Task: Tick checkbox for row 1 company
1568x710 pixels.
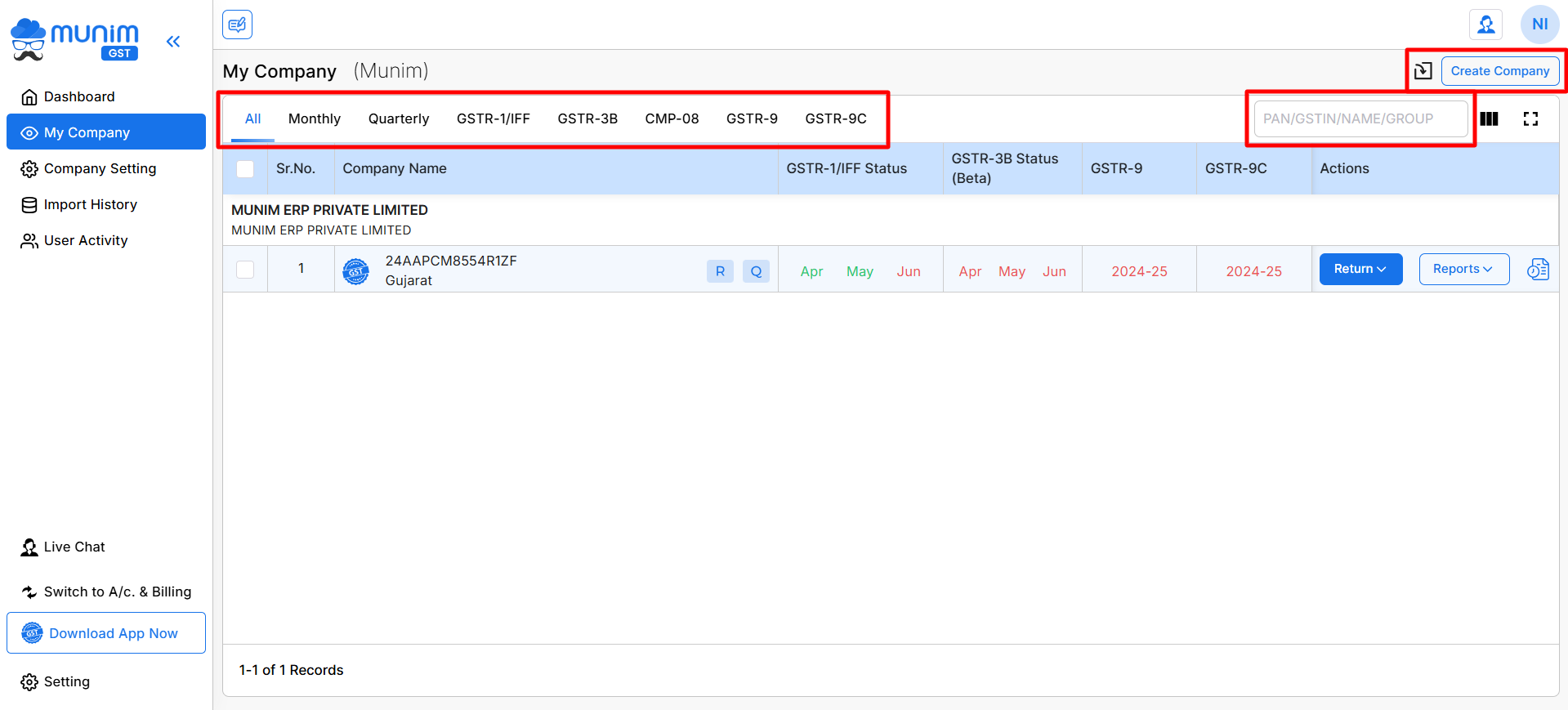Action: [x=245, y=270]
